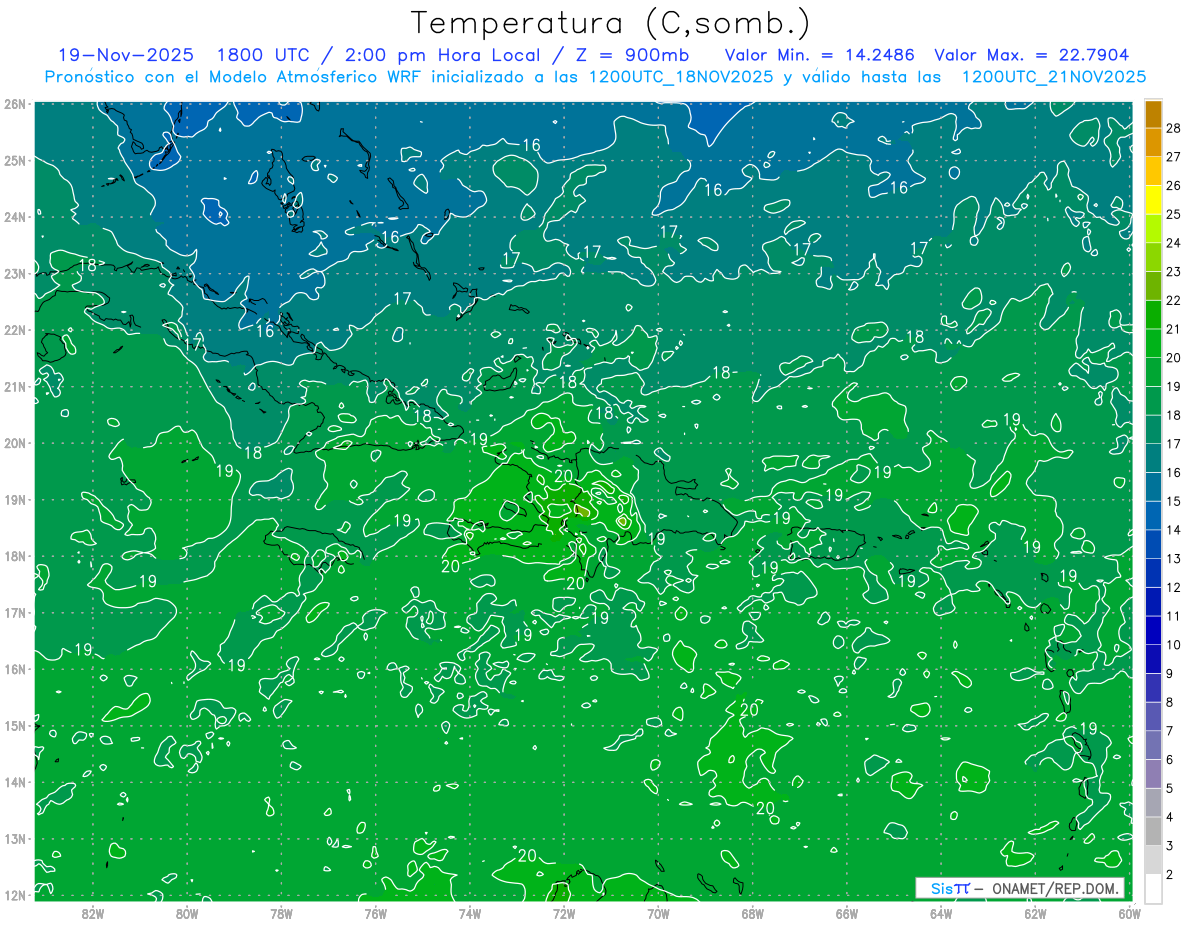The width and height of the screenshot is (1200, 927).
Task: Click the '72W' longitude axis label
Action: [563, 912]
